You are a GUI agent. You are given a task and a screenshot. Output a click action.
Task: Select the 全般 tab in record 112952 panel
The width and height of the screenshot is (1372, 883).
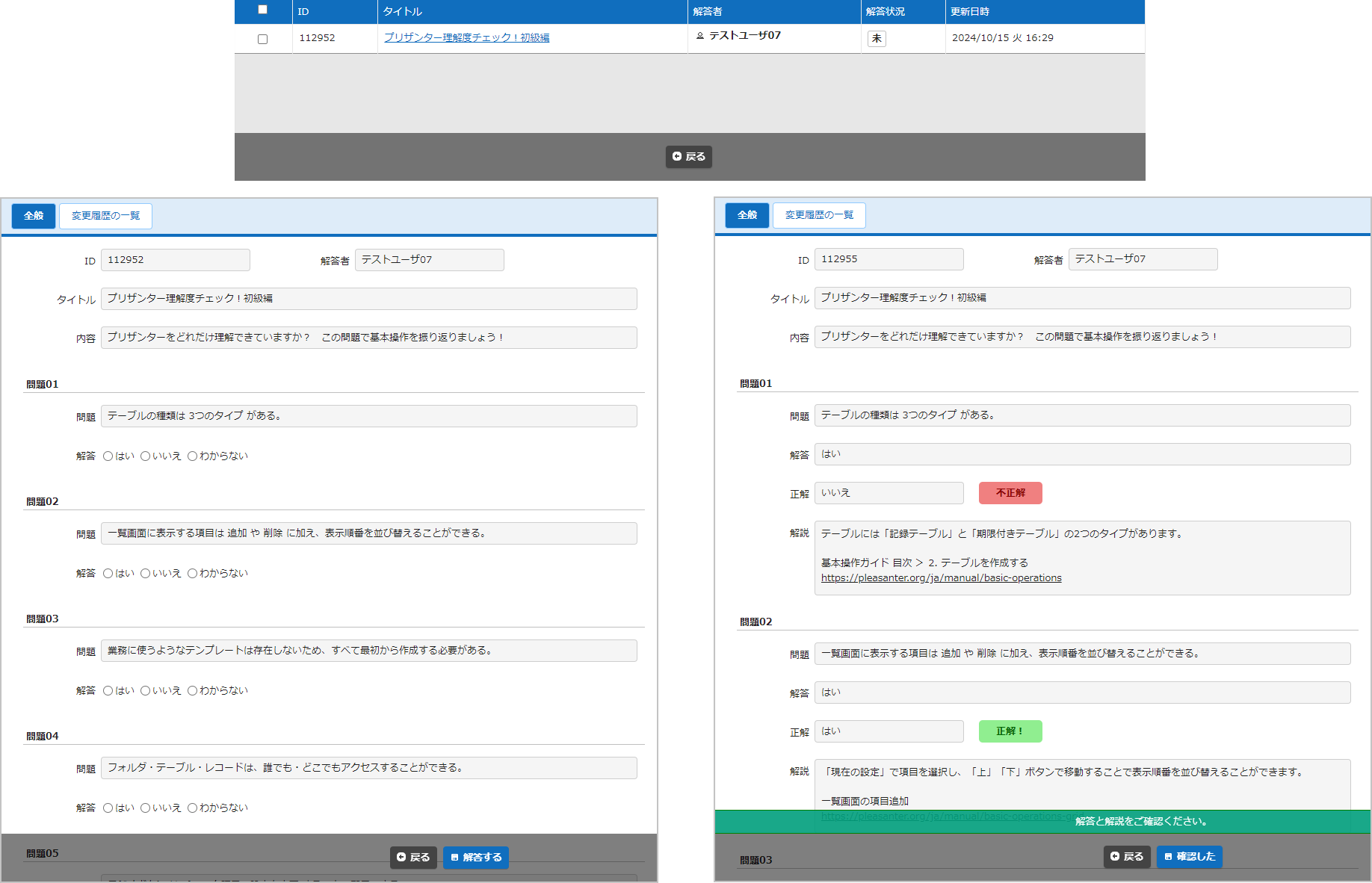pyautogui.click(x=34, y=216)
